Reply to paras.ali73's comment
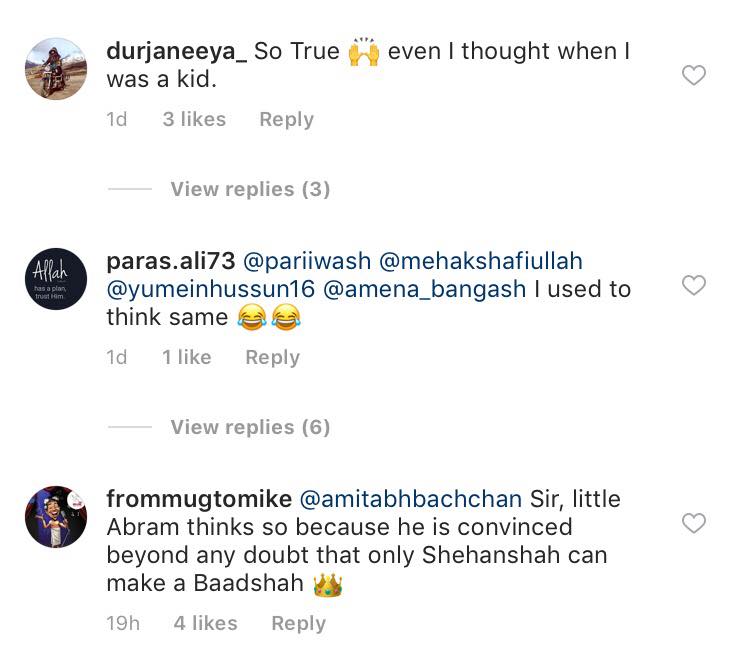This screenshot has width=750, height=668. coord(272,357)
